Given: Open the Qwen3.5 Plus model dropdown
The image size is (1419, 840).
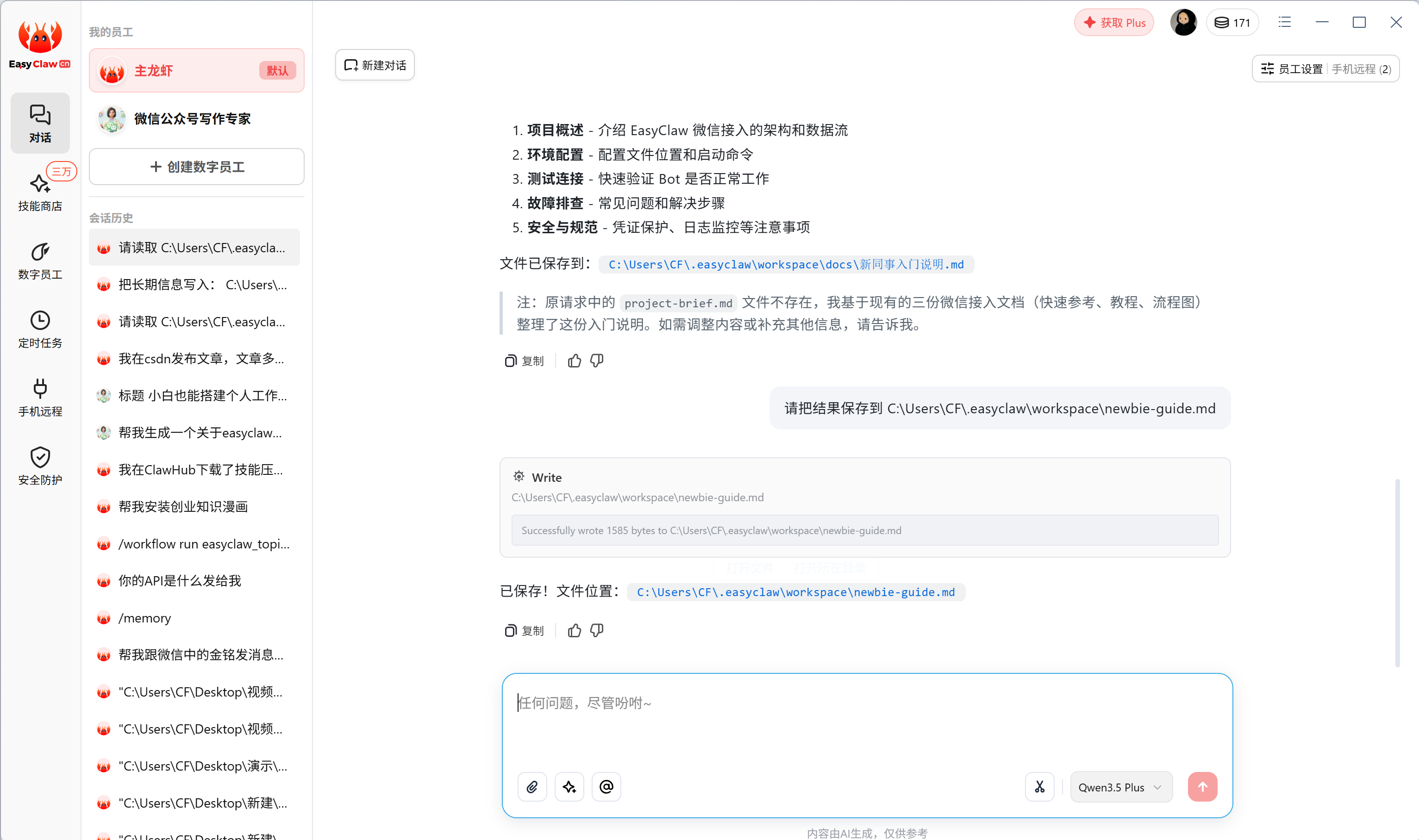Looking at the screenshot, I should pos(1121,787).
